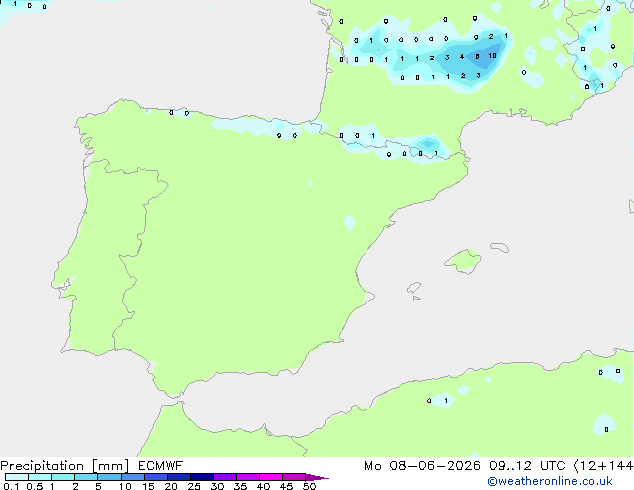This screenshot has height=490, width=634.
Task: Select the 5 to 10 mm legend color
Action: tap(109, 477)
